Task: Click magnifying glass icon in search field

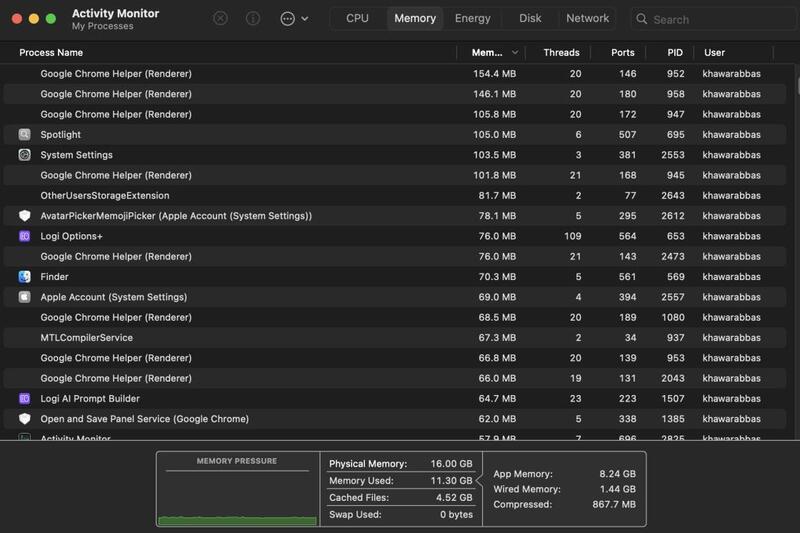Action: point(641,19)
